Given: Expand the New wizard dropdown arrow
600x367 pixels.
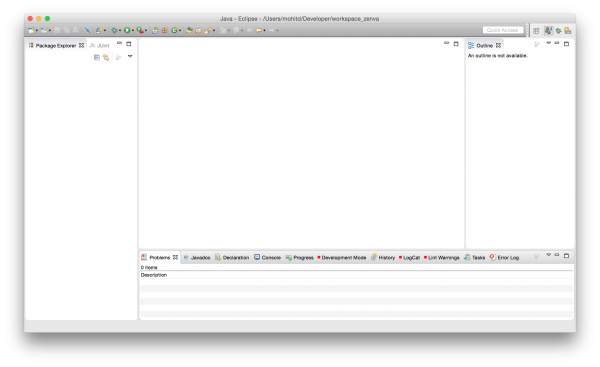Looking at the screenshot, I should [x=37, y=31].
